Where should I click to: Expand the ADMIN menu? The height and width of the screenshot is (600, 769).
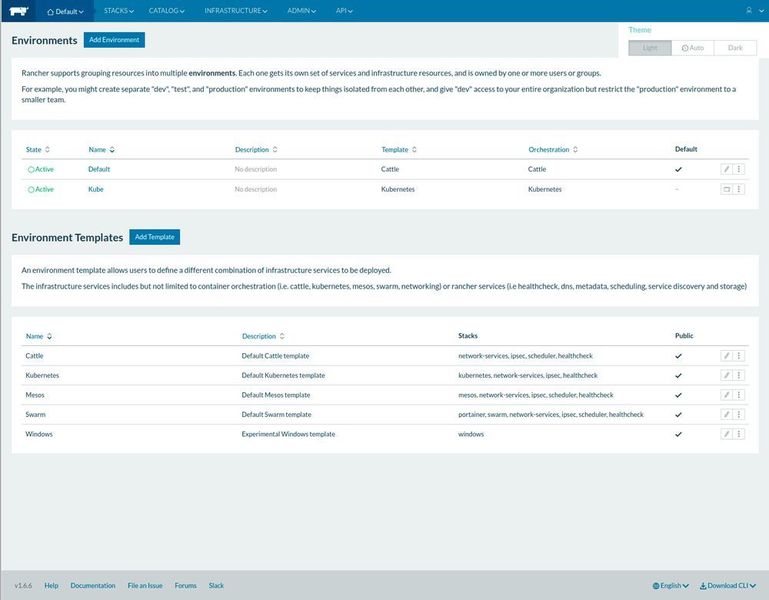pyautogui.click(x=302, y=11)
